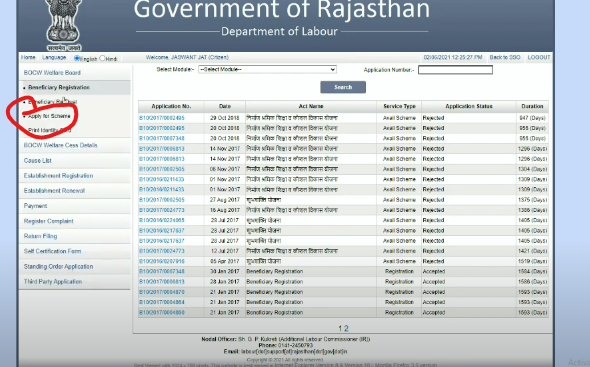
Task: Go to Cause List menu item
Action: coord(38,160)
